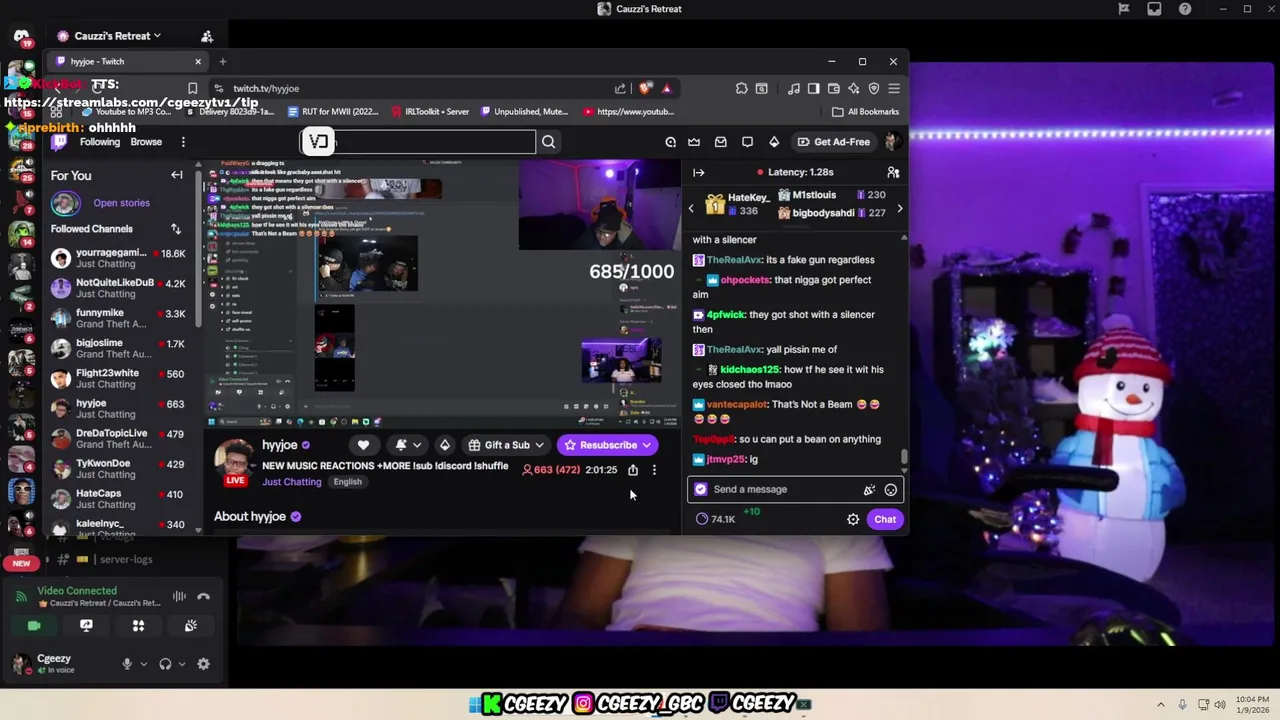Click Bits cheer button beside Gift a Sub
Viewport: 1280px width, 720px height.
click(444, 445)
